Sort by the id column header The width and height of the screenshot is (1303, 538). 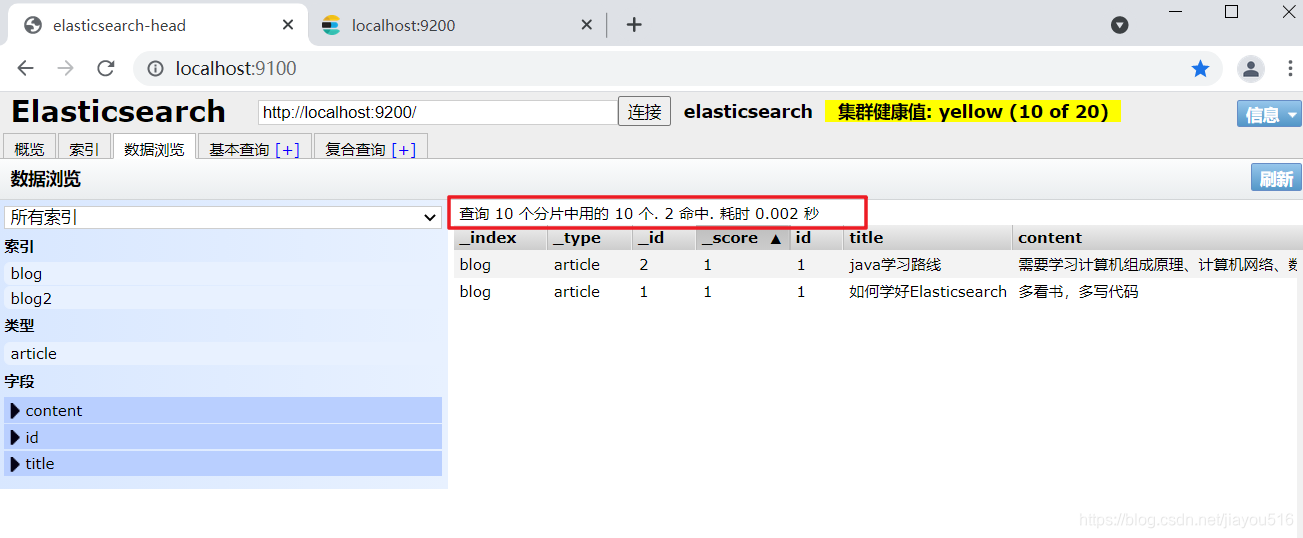816,238
